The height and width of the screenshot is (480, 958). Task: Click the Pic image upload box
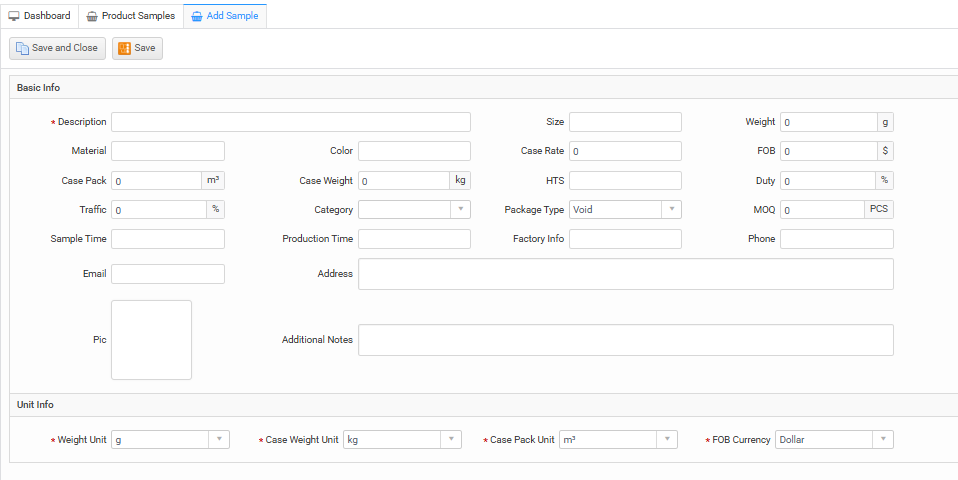[x=151, y=340]
